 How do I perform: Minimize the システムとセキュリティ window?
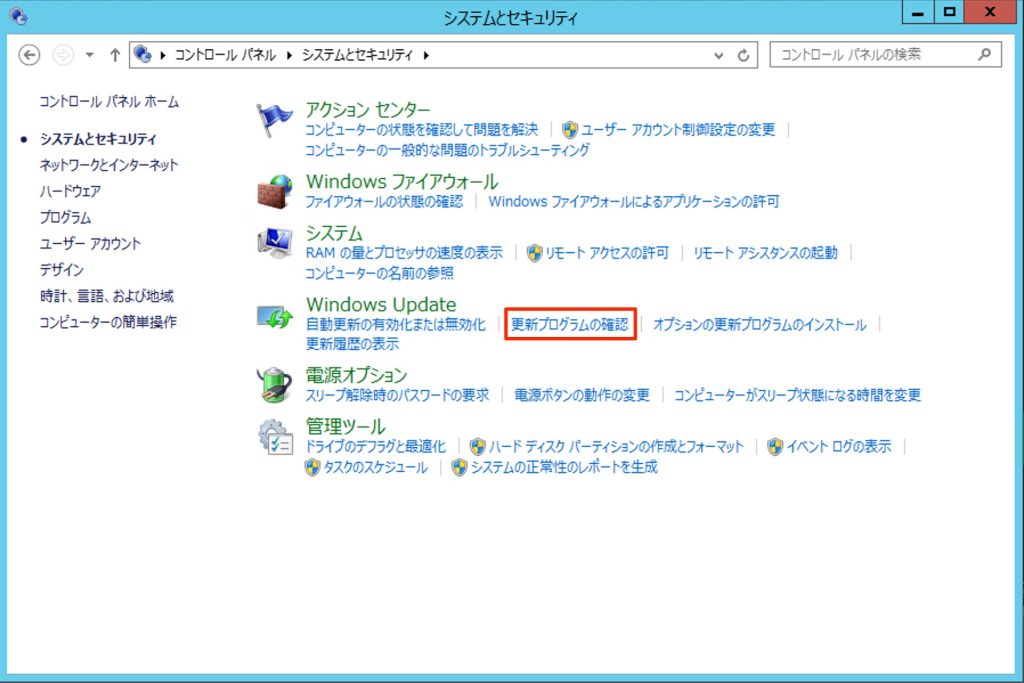click(x=918, y=12)
